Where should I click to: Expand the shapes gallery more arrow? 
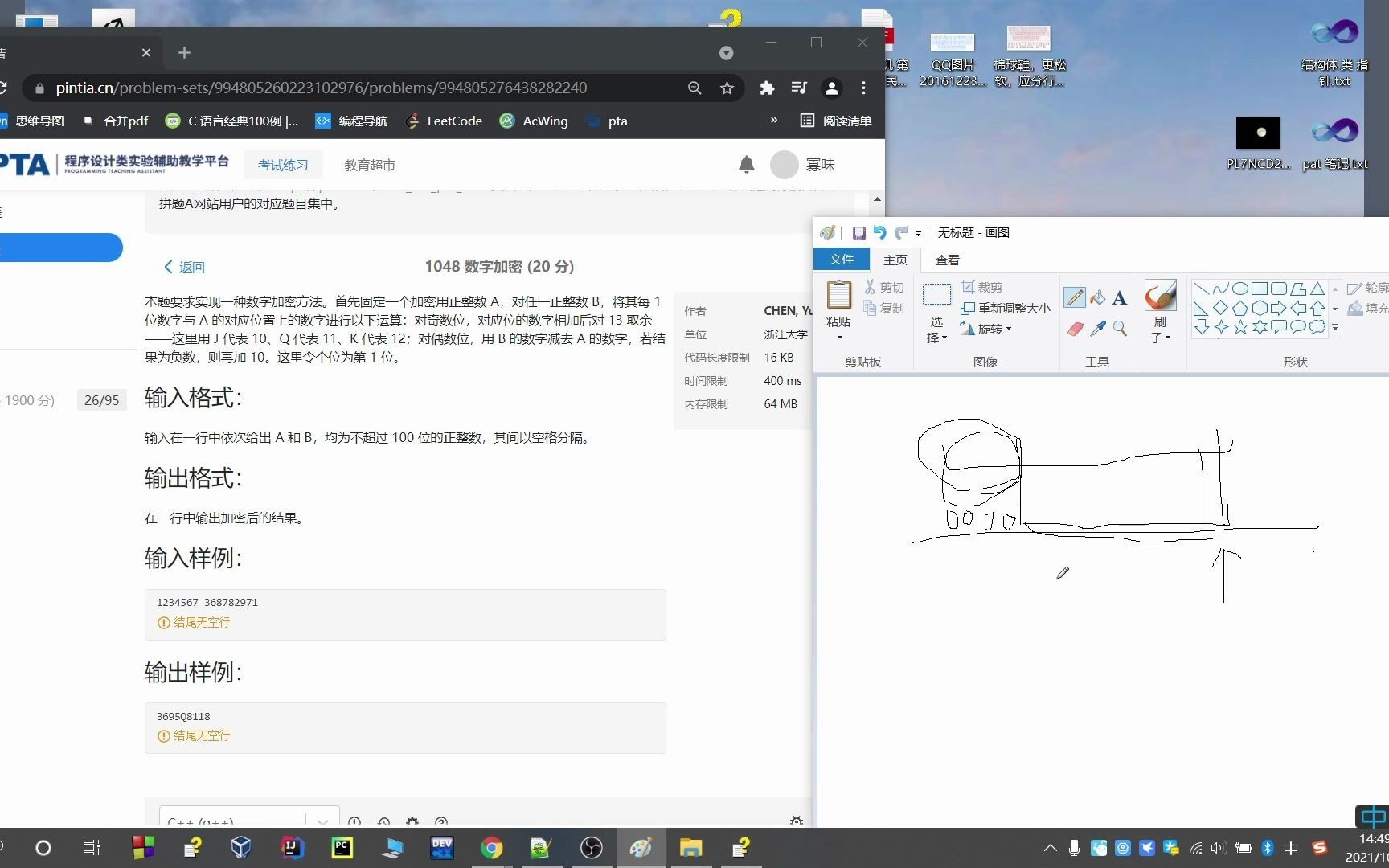tap(1335, 328)
